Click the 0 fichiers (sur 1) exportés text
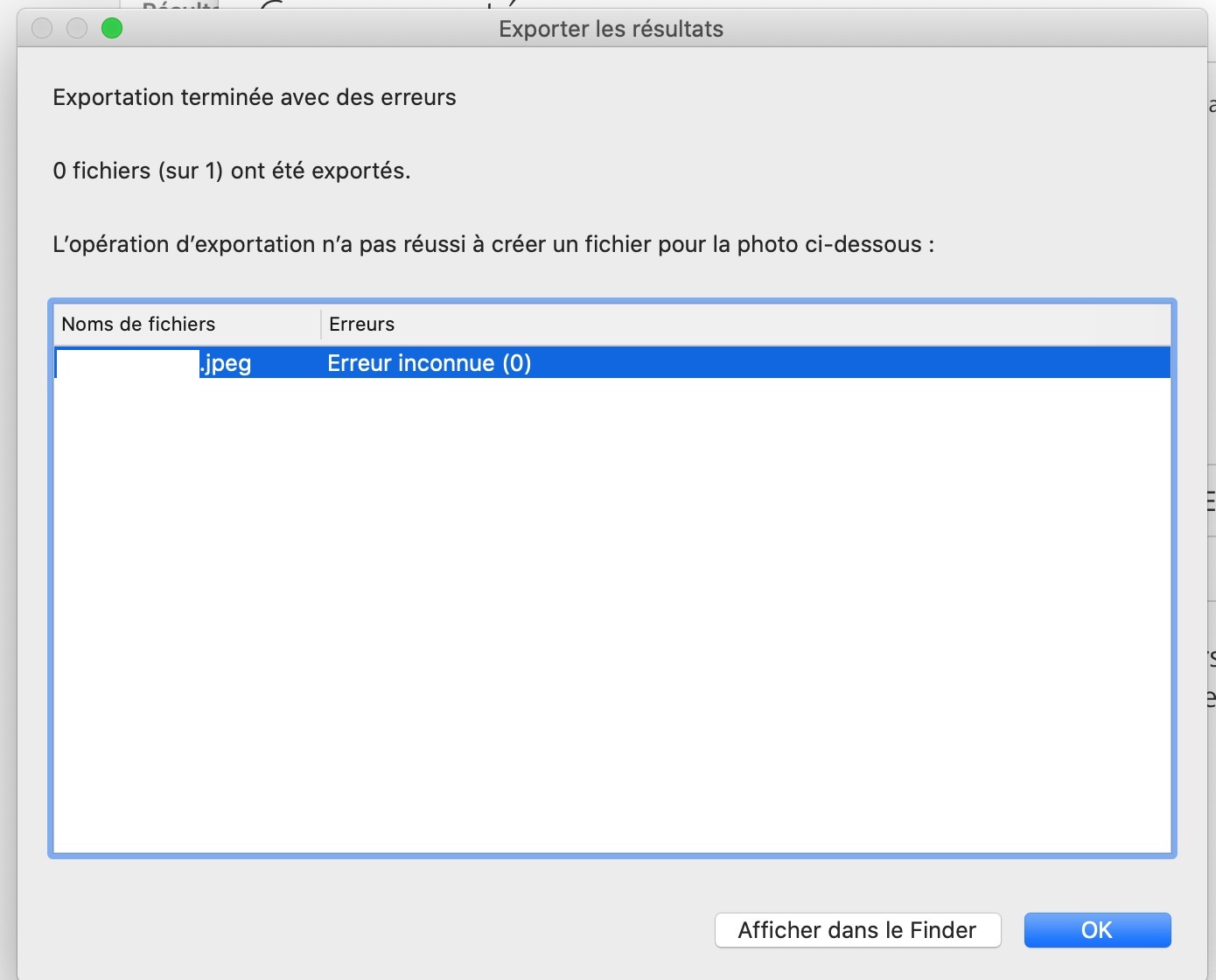Screen dimensions: 1216x980 point(231,171)
